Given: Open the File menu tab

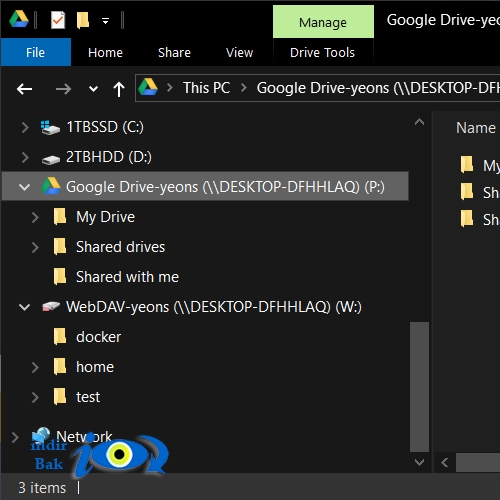Looking at the screenshot, I should [x=36, y=52].
